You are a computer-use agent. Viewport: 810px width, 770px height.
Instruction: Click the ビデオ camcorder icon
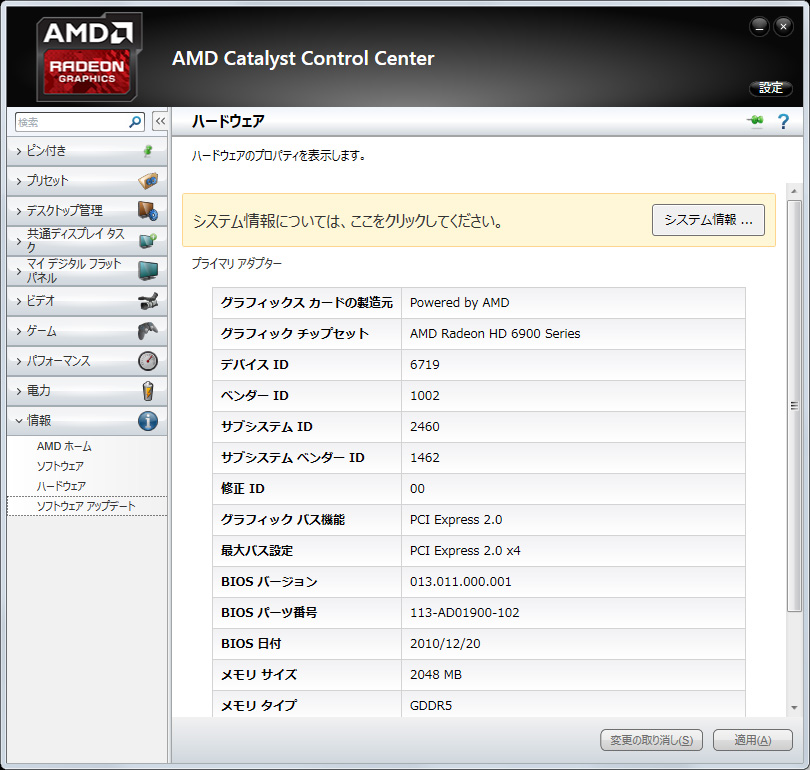tap(148, 301)
